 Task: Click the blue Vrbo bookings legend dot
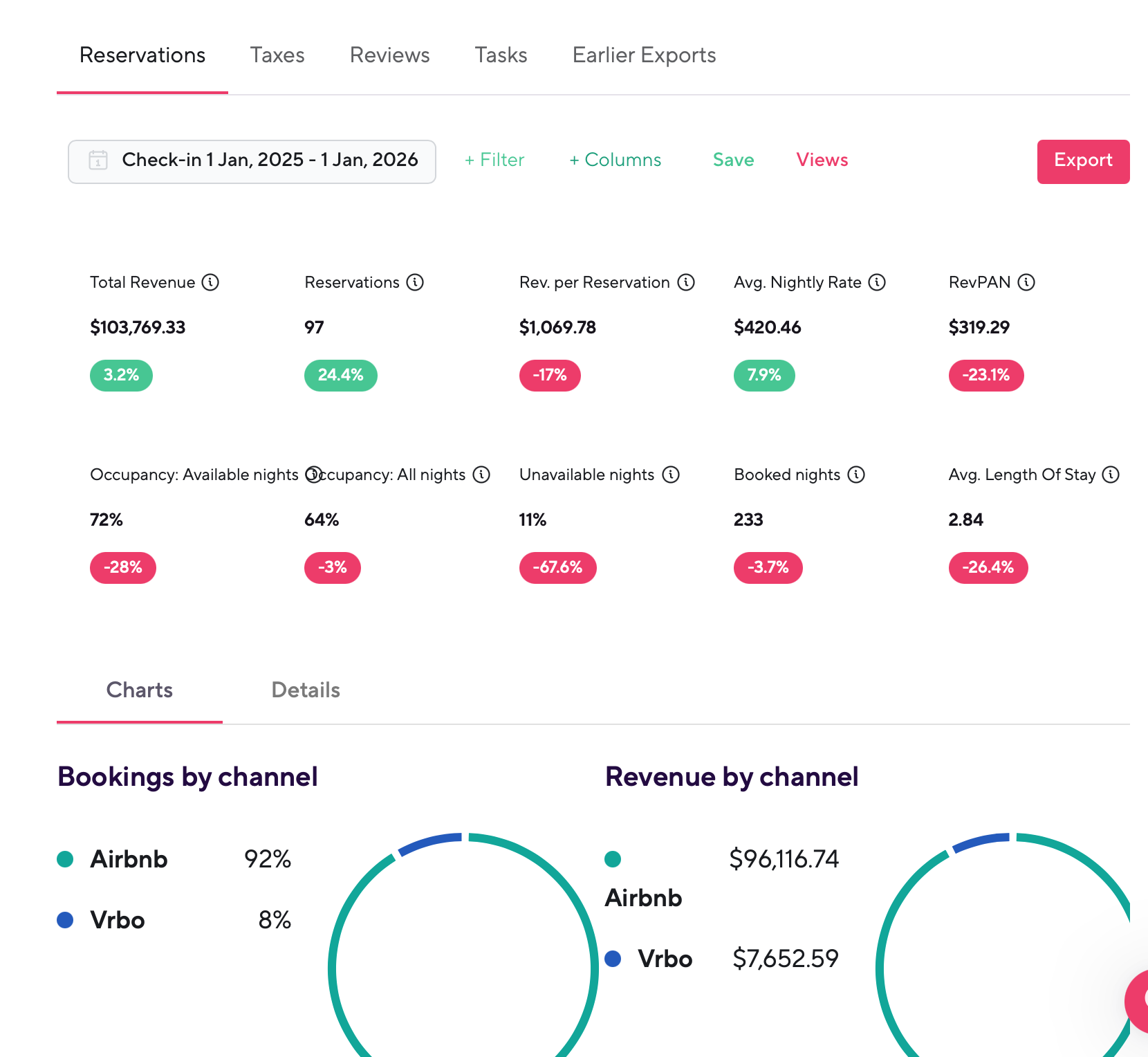pos(65,920)
